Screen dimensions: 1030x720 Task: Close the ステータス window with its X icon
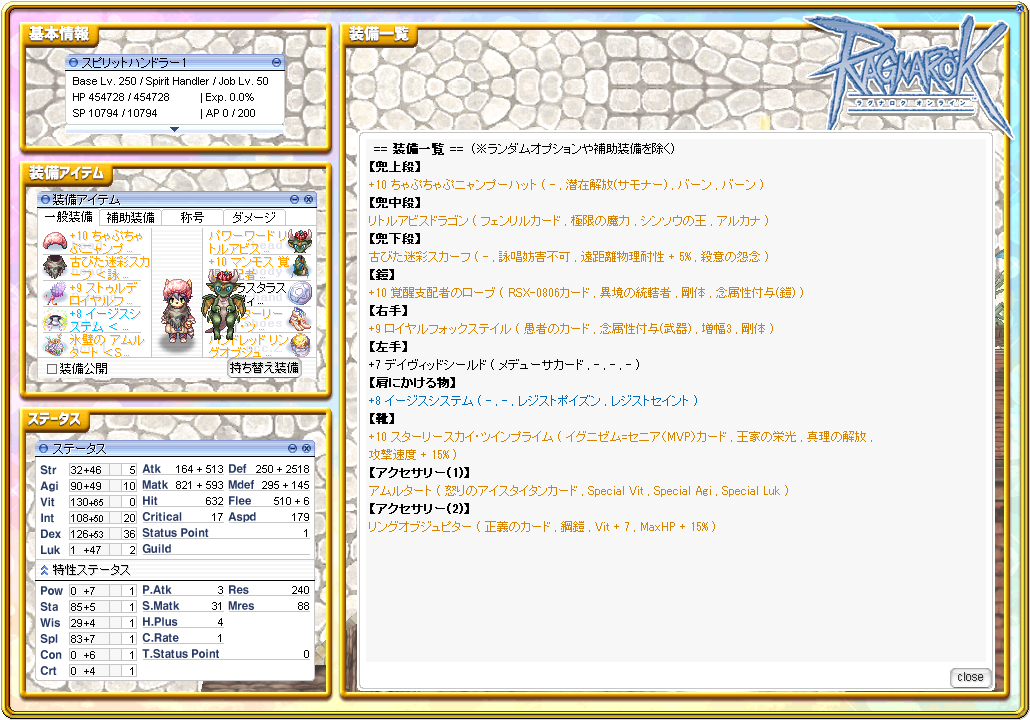point(306,448)
